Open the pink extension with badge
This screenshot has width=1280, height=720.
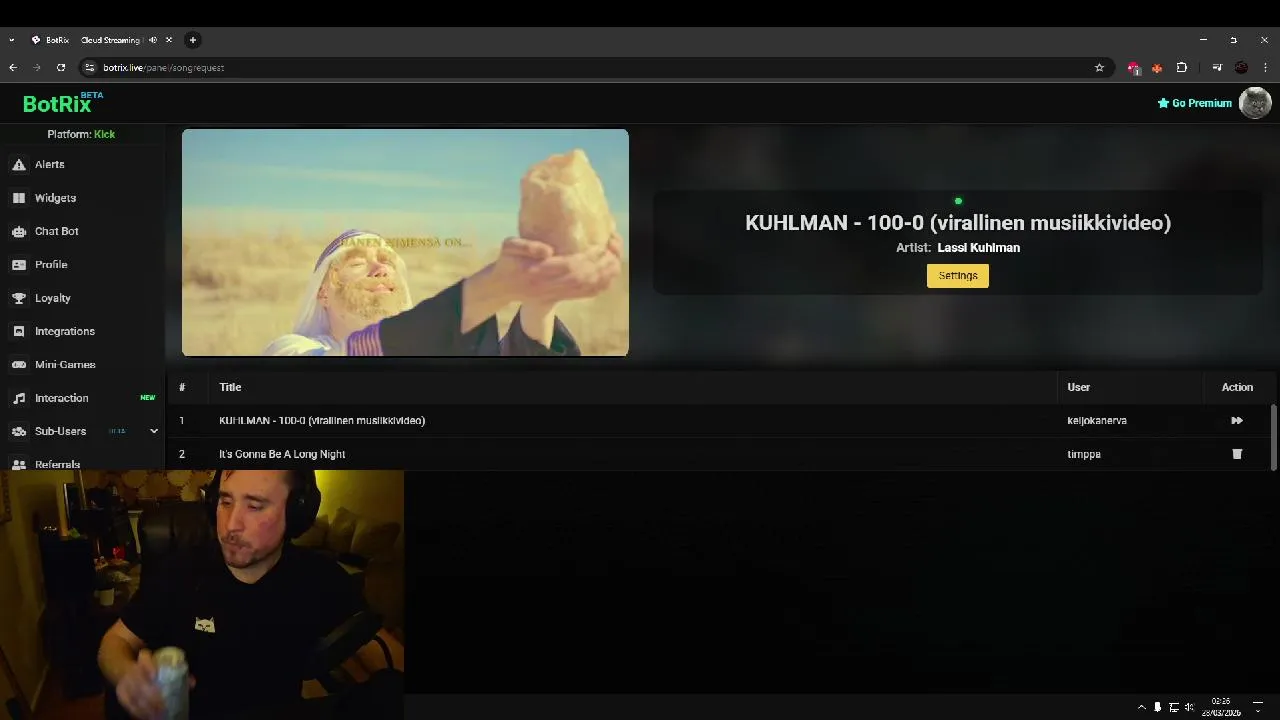point(1133,68)
